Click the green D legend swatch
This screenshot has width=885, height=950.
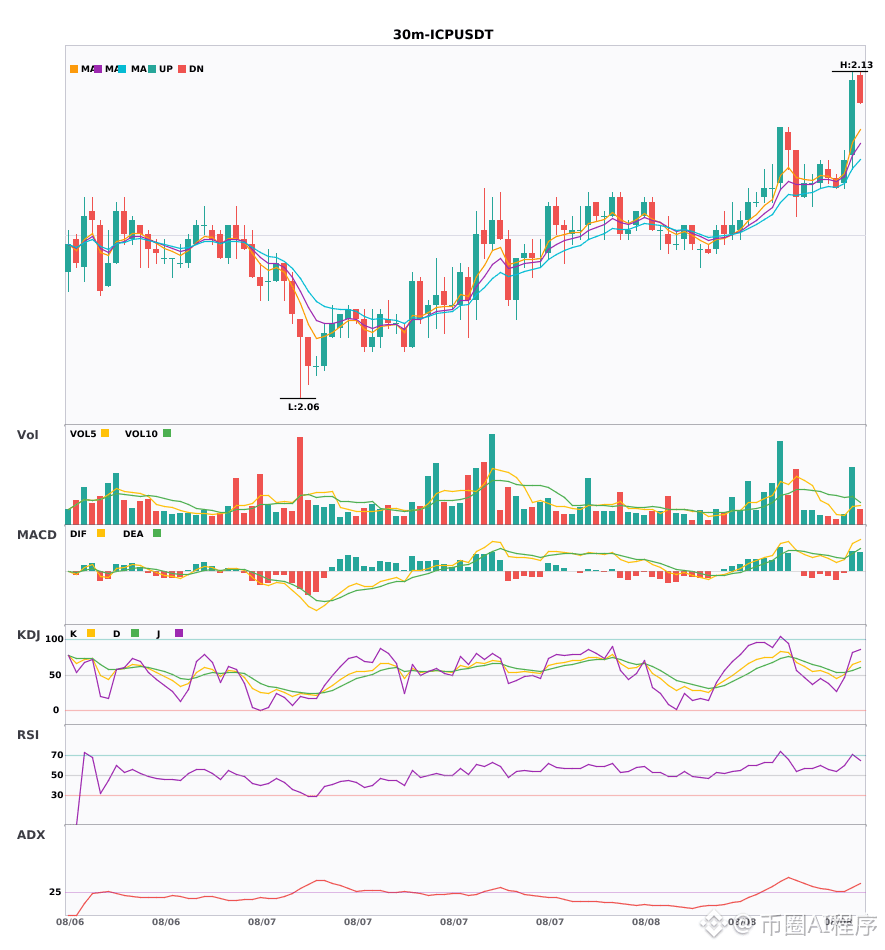click(x=135, y=633)
